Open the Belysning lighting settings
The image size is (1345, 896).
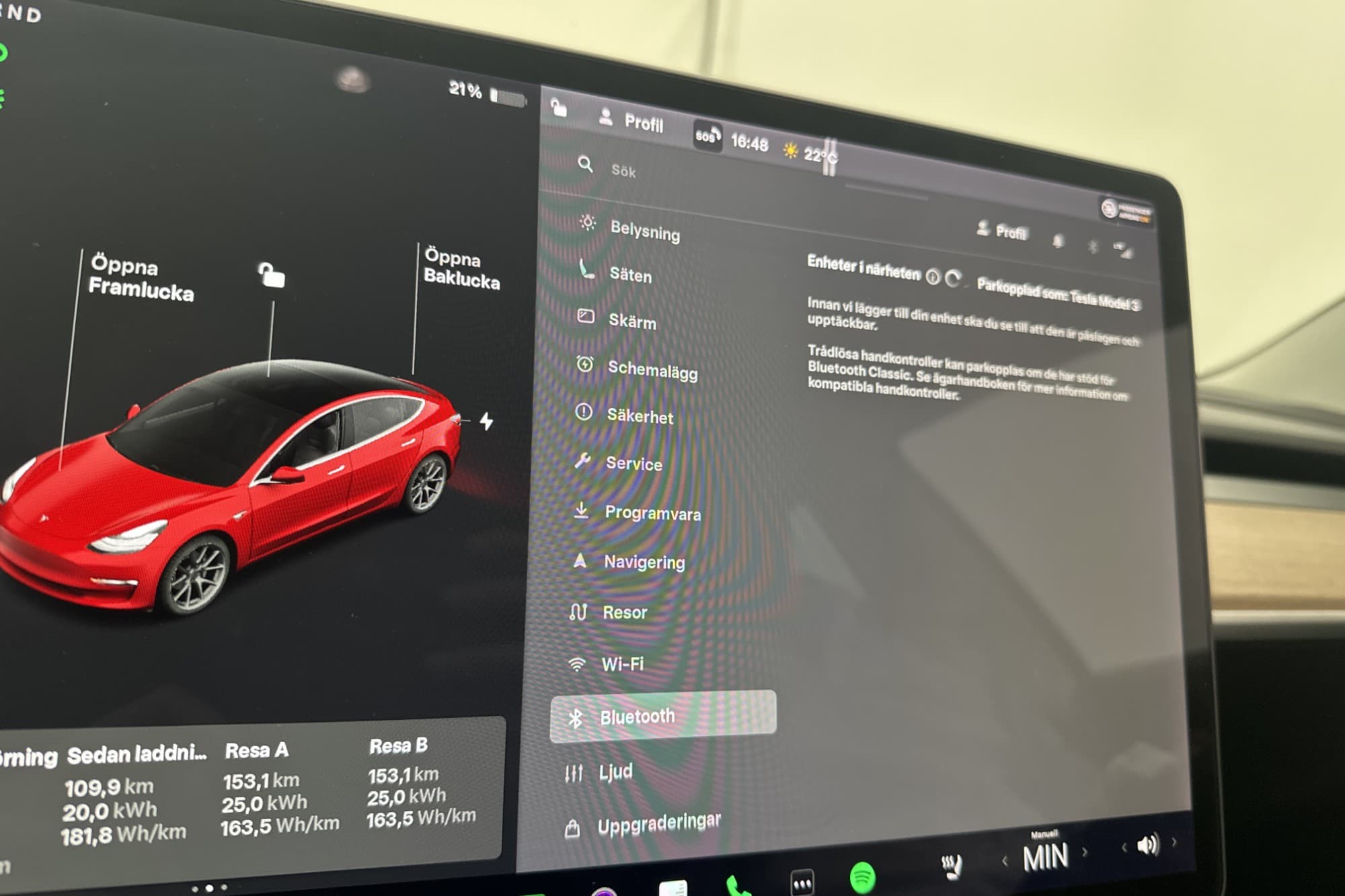pyautogui.click(x=629, y=228)
